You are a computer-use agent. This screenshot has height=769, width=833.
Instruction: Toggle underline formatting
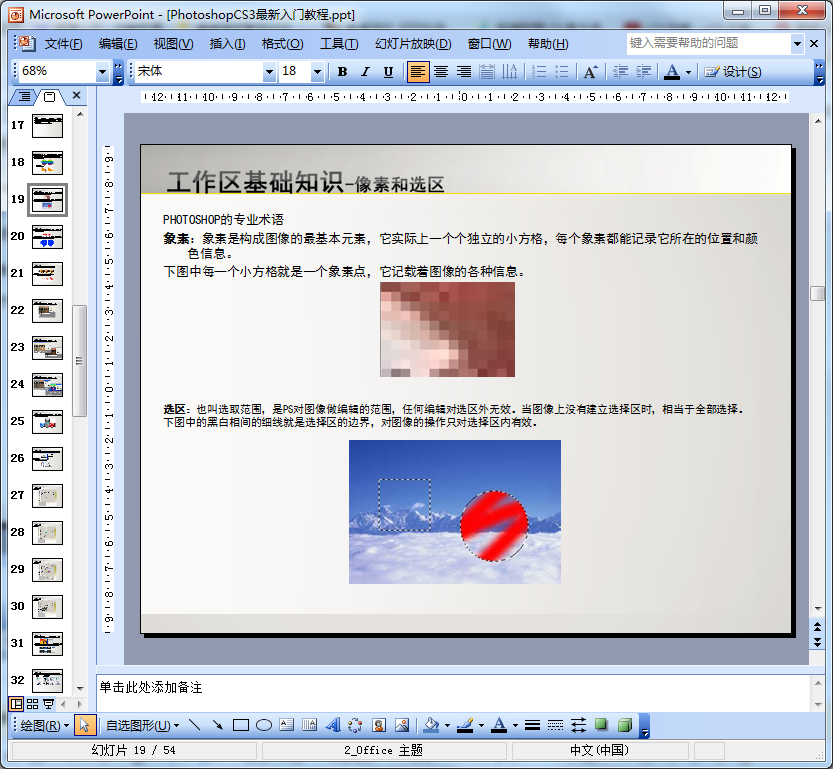[388, 72]
